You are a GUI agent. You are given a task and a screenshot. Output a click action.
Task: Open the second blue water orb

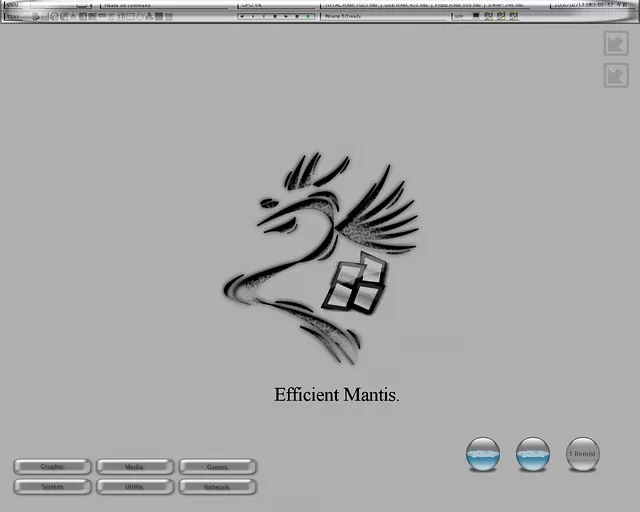coord(533,454)
